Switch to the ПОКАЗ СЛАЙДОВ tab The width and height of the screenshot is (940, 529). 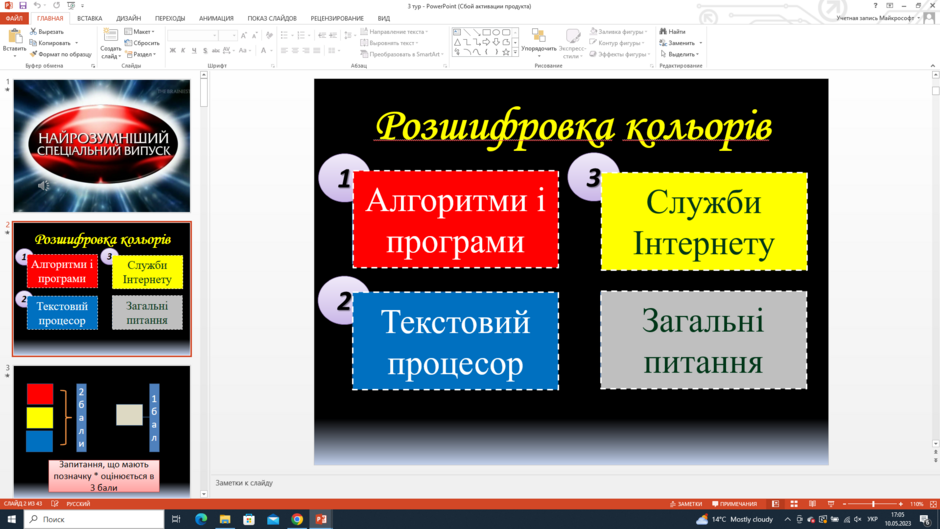click(272, 19)
